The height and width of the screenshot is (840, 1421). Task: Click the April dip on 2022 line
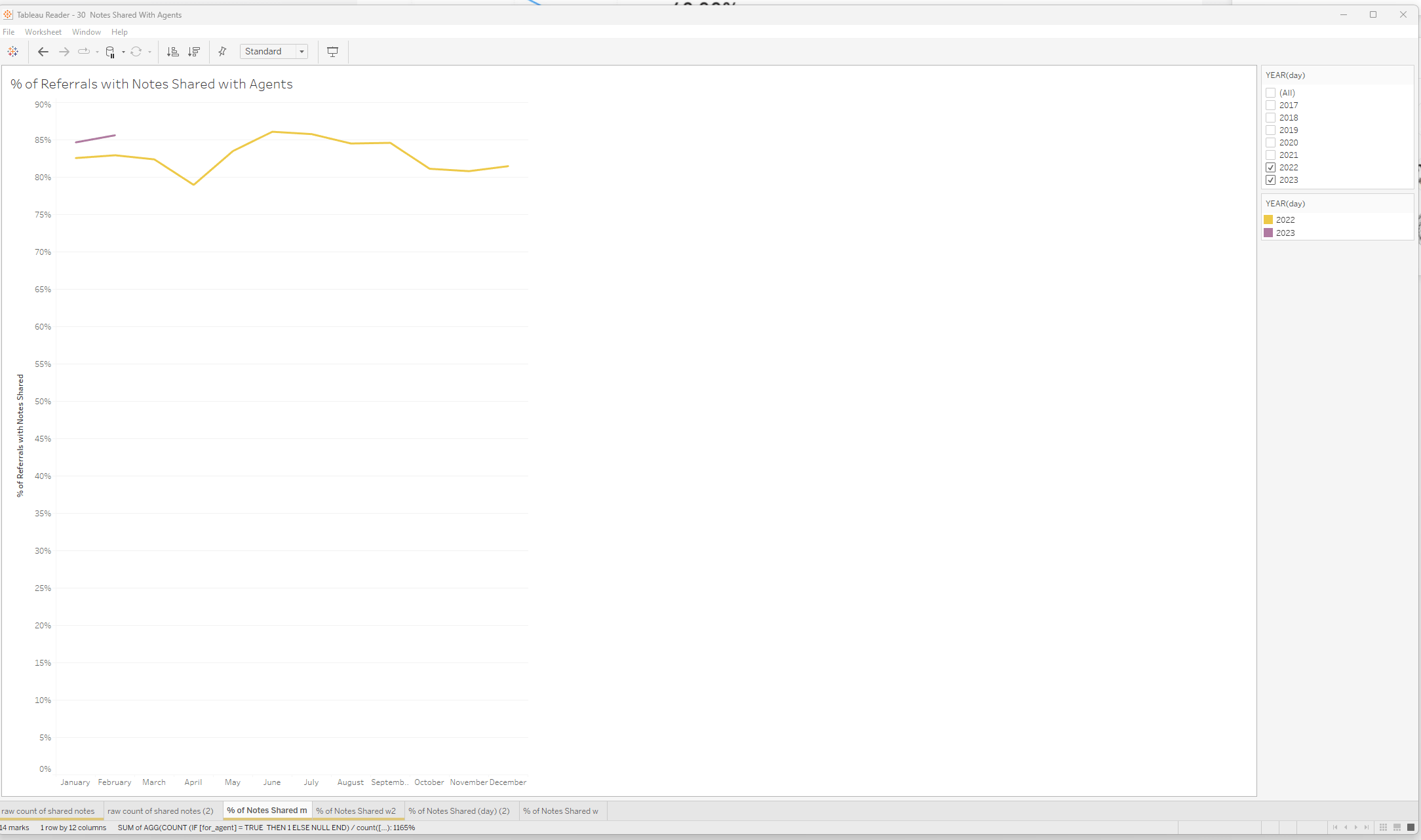tap(193, 184)
